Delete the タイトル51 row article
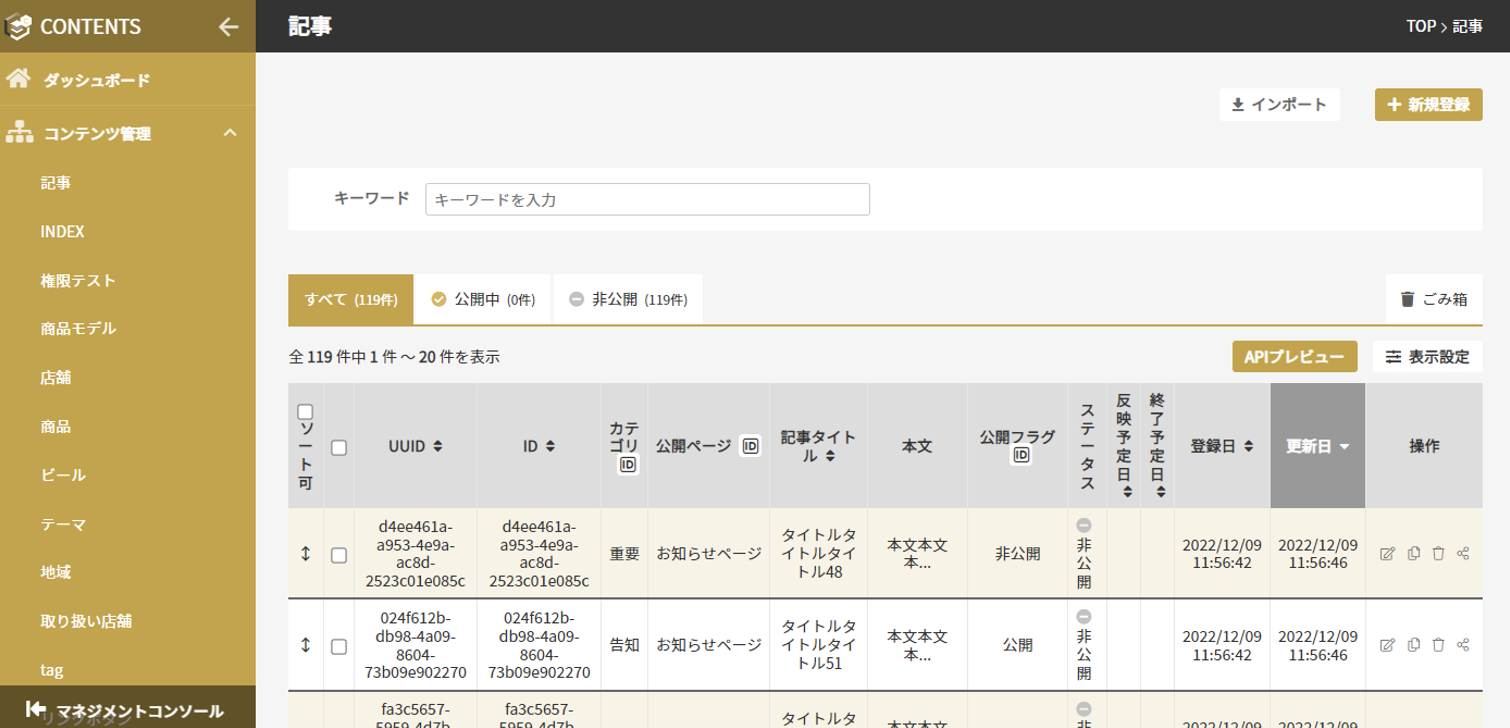This screenshot has height=728, width=1510. [1438, 645]
